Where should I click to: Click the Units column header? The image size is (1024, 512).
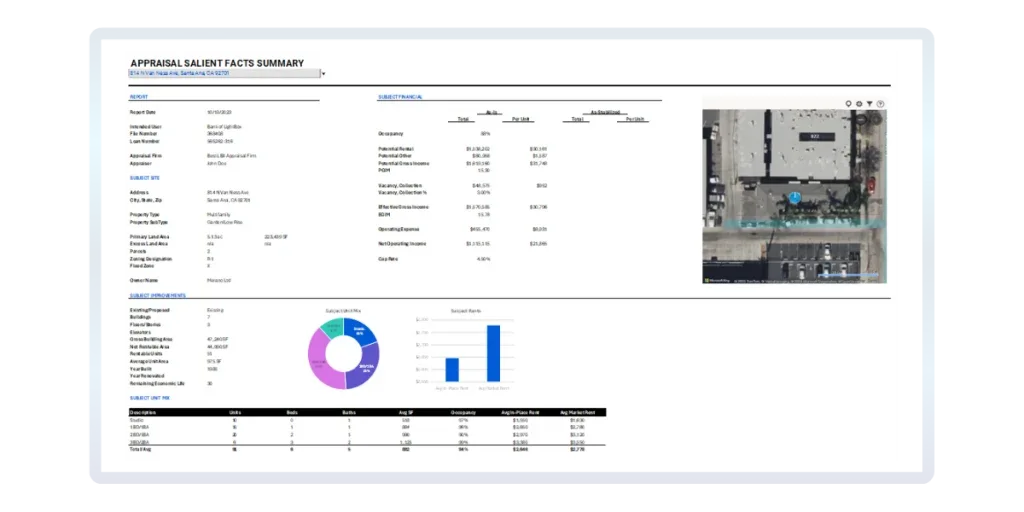(x=235, y=412)
